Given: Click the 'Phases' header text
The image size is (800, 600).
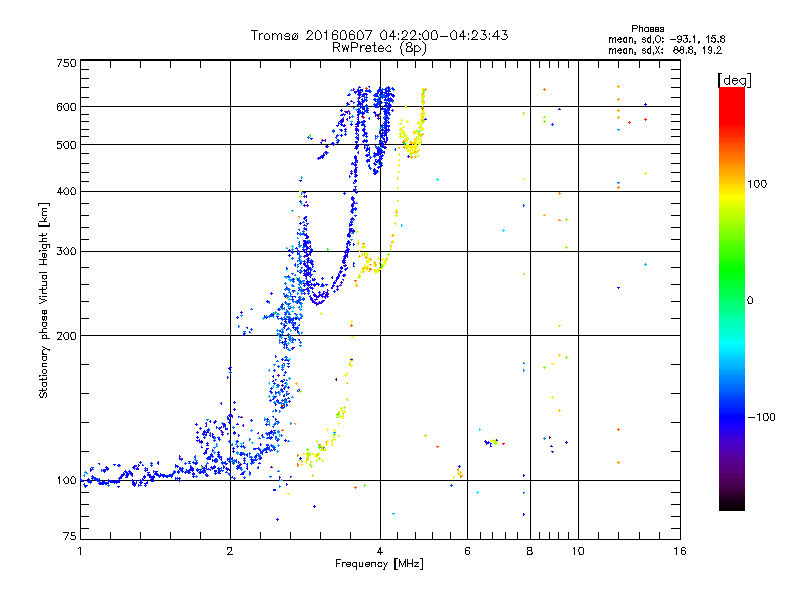Looking at the screenshot, I should 647,29.
